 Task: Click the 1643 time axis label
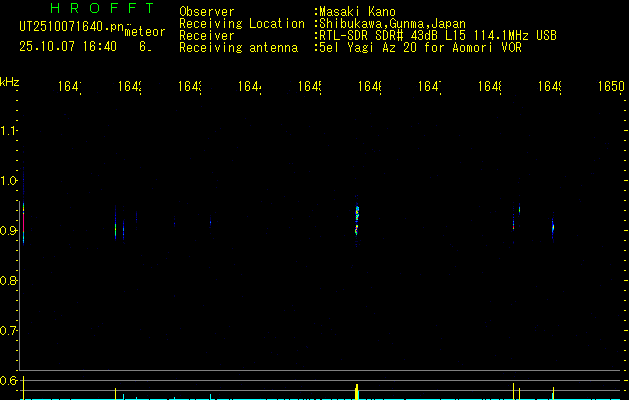click(190, 87)
